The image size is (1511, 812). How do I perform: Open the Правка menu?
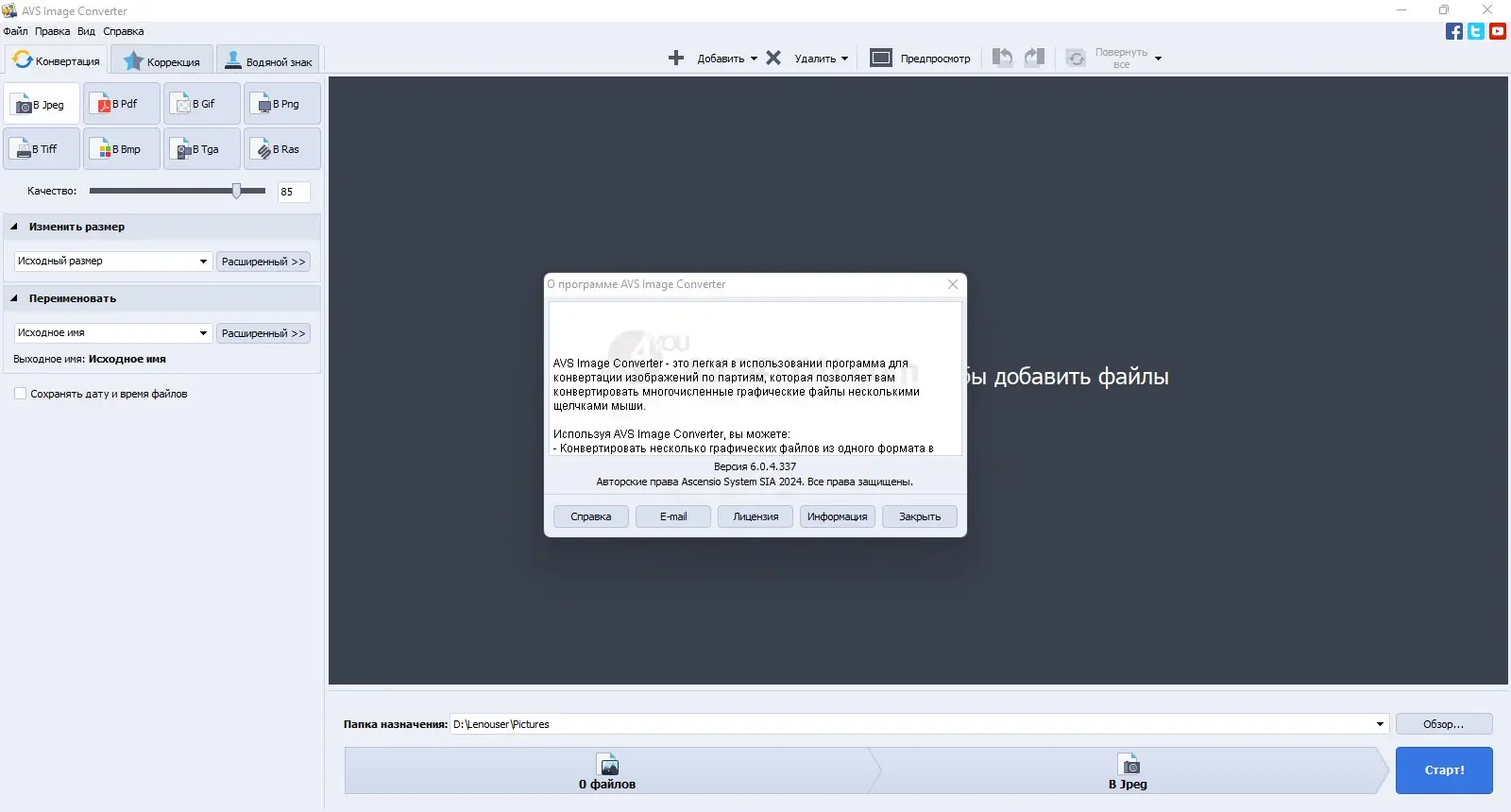pos(52,31)
